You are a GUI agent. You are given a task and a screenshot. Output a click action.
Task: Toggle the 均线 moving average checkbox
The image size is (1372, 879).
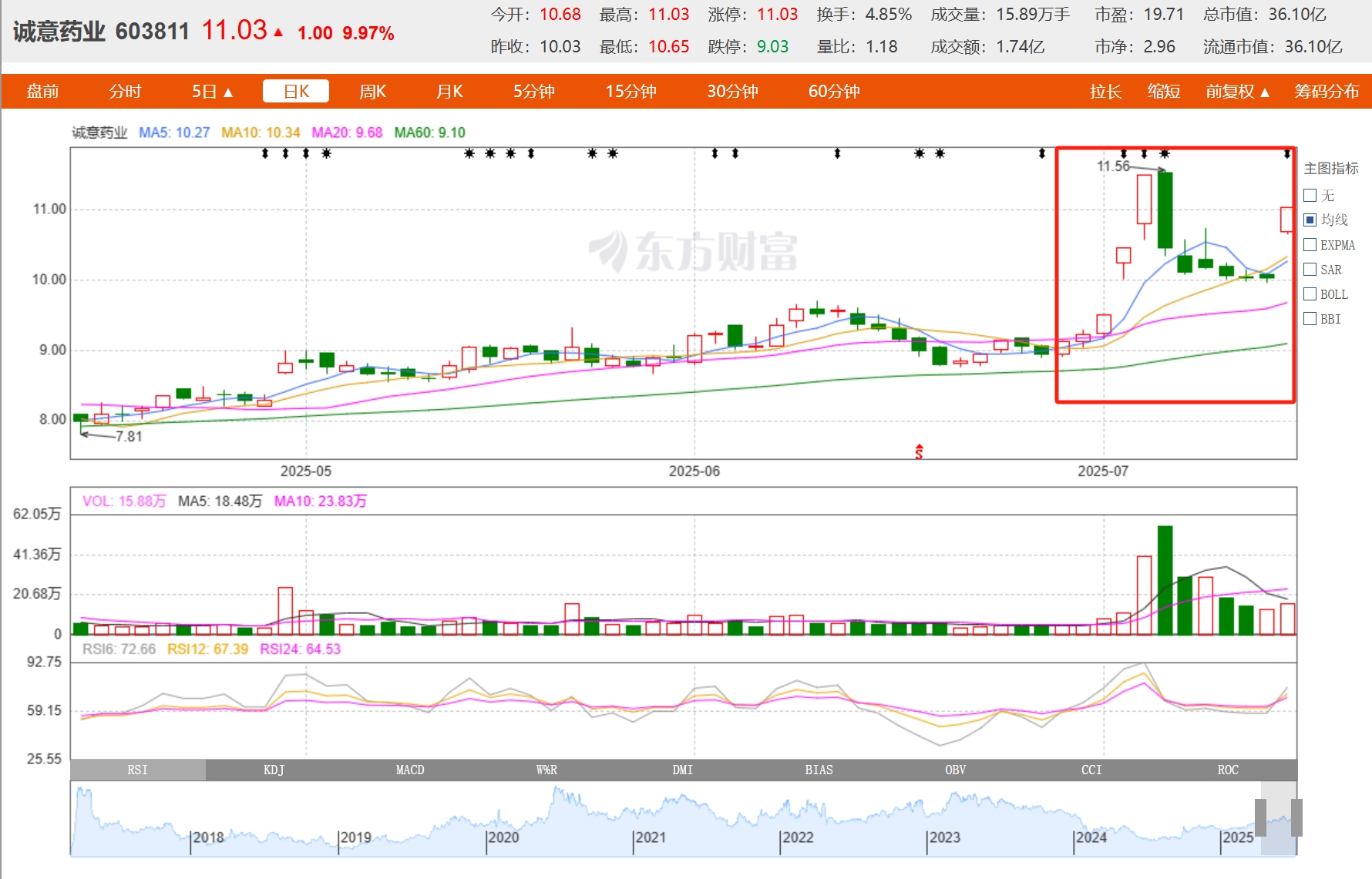1310,220
